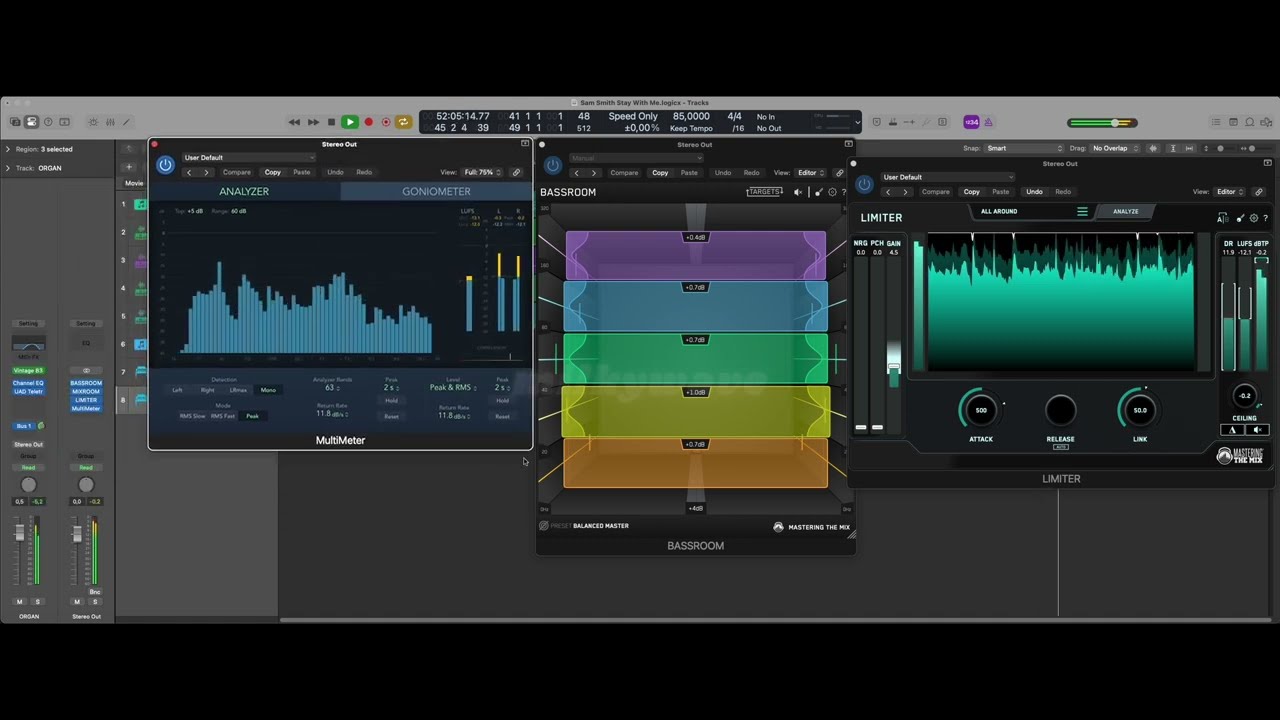Open the Editors pencil icon in control bar
The width and height of the screenshot is (1280, 720).
tap(126, 122)
